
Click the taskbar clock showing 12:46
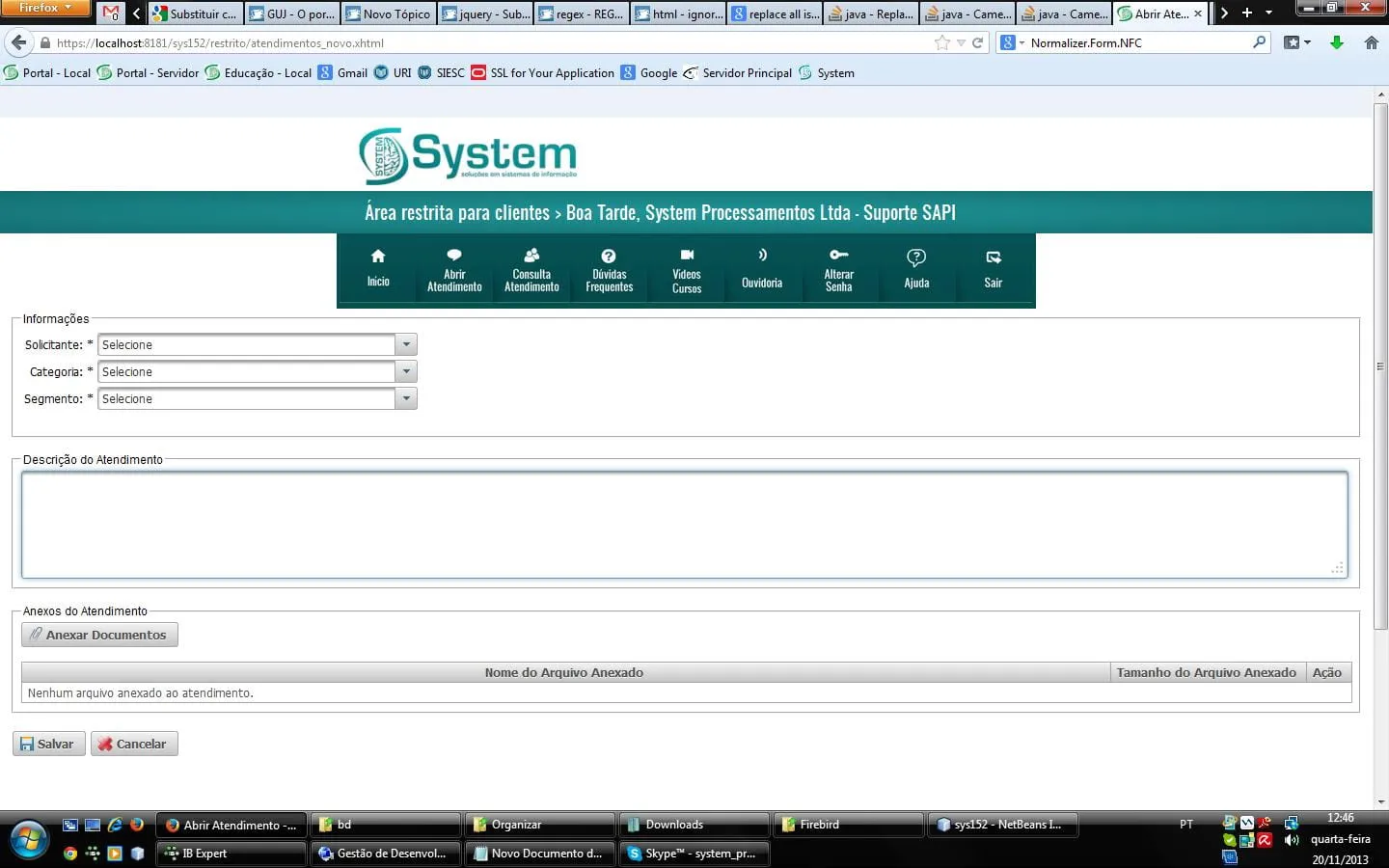click(x=1340, y=818)
